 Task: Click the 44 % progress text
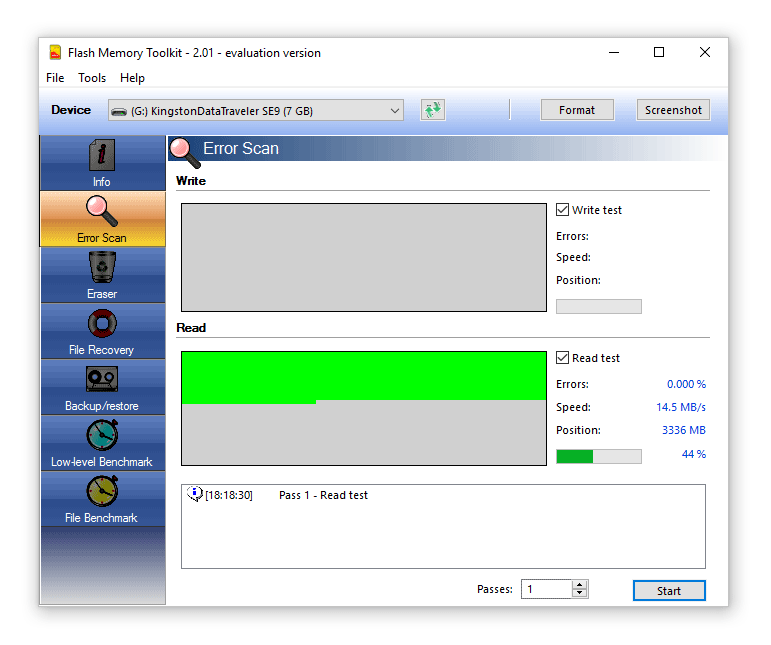click(693, 454)
